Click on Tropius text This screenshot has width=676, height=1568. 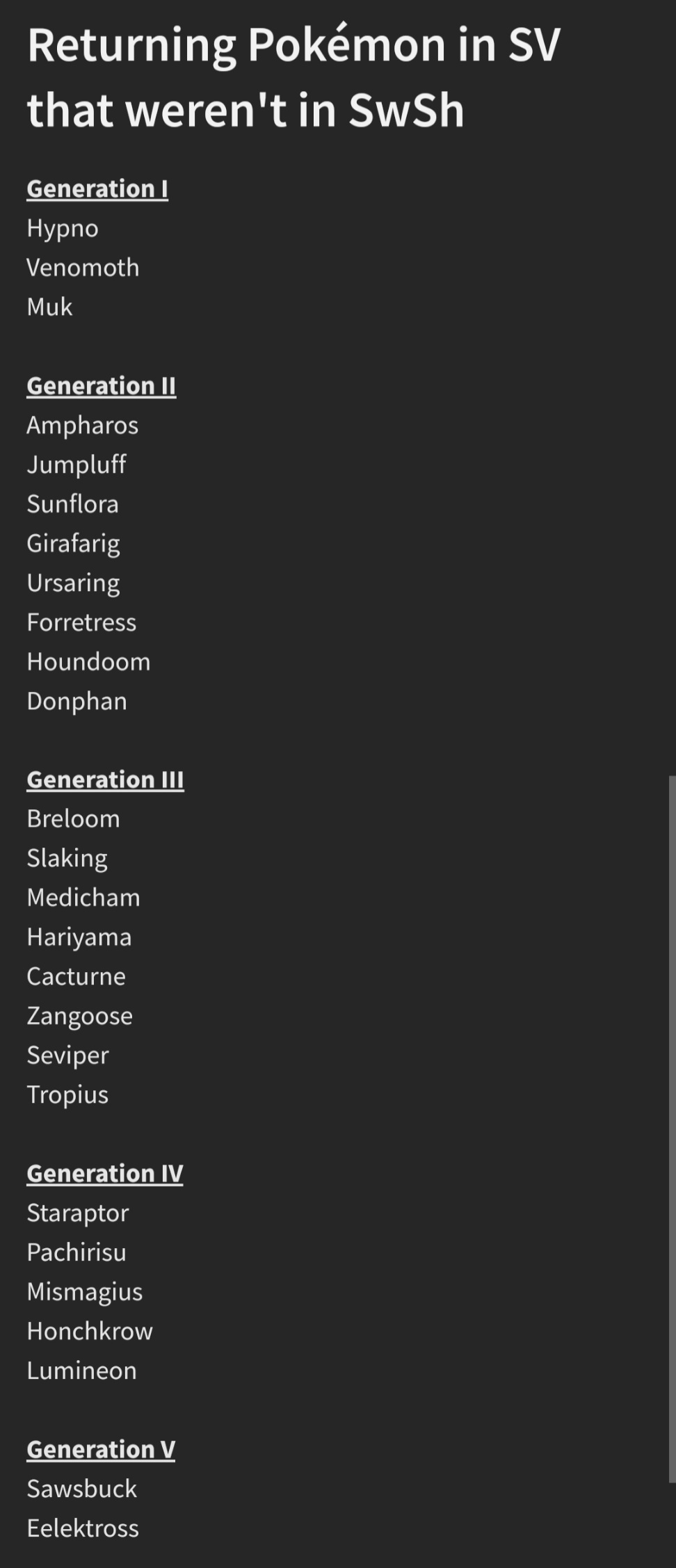pyautogui.click(x=67, y=1095)
